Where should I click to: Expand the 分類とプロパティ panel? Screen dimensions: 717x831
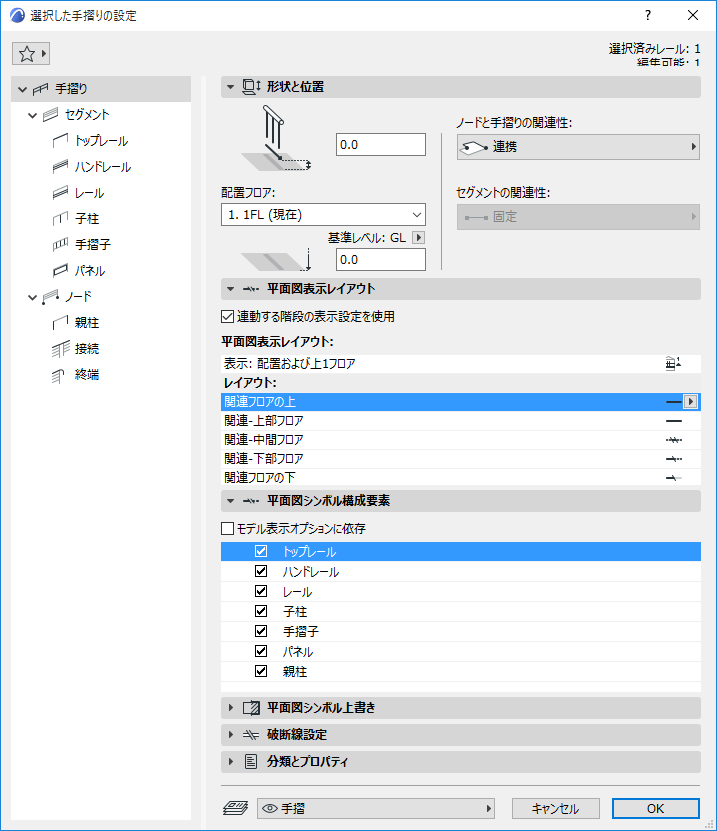[x=231, y=762]
